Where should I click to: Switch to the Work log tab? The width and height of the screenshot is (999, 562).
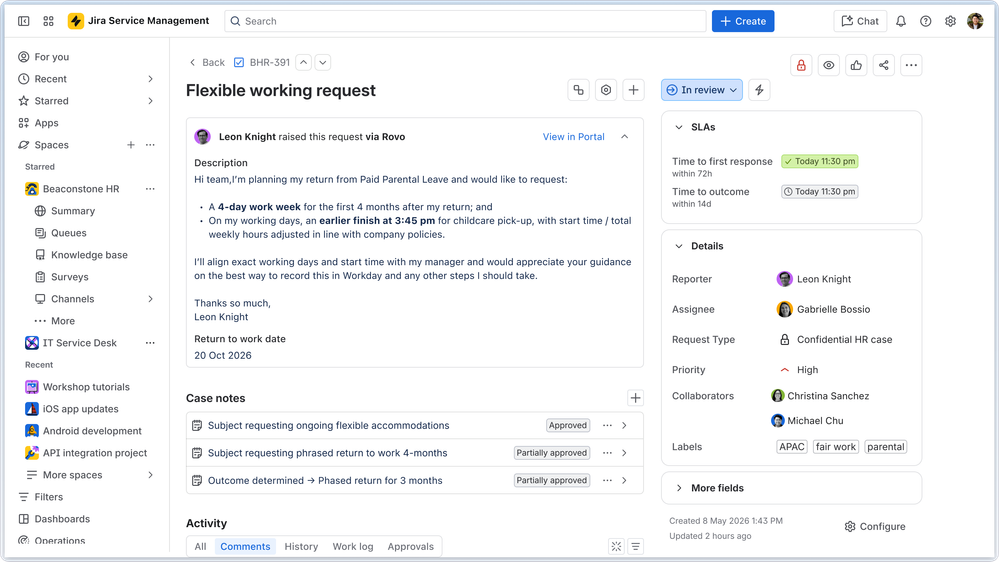353,546
